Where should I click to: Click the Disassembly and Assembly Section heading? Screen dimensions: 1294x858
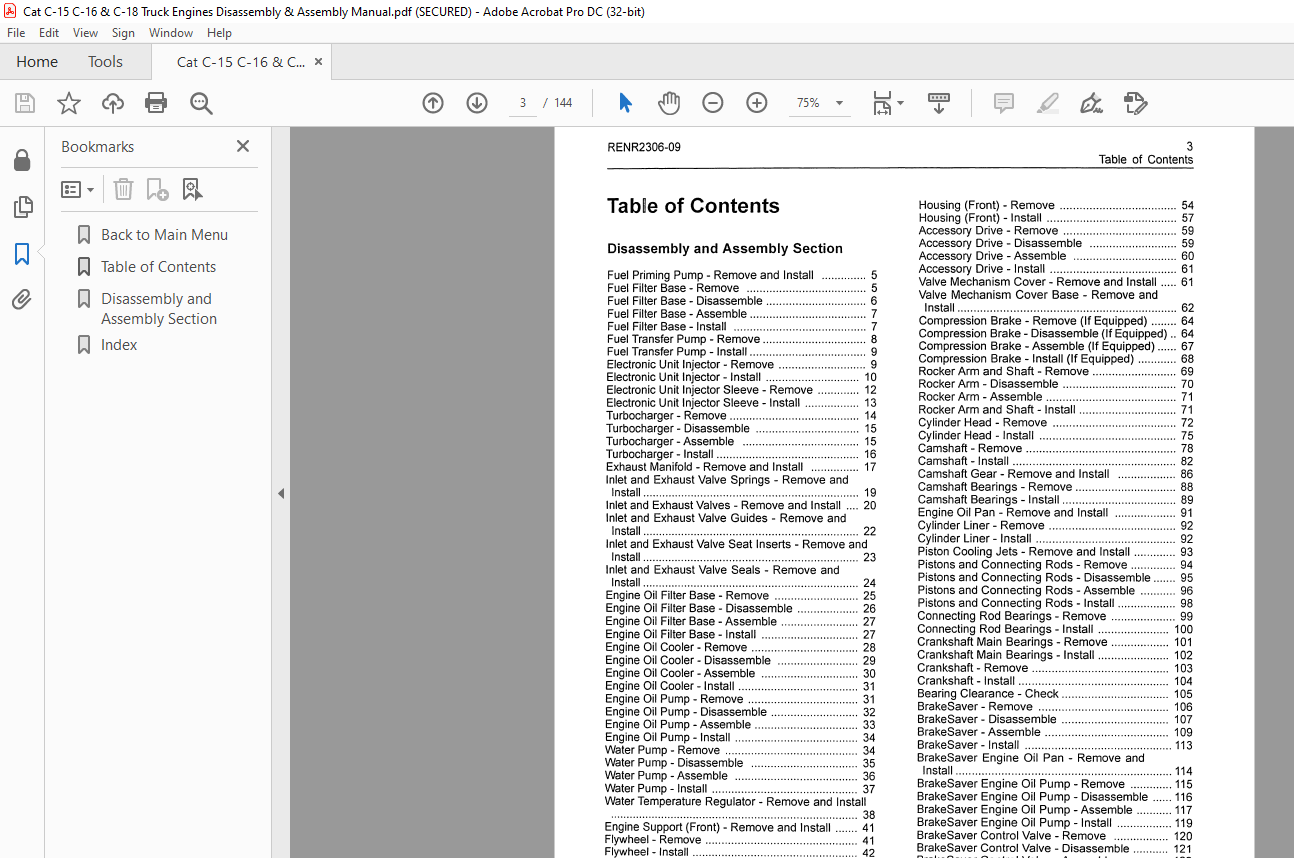tap(725, 249)
